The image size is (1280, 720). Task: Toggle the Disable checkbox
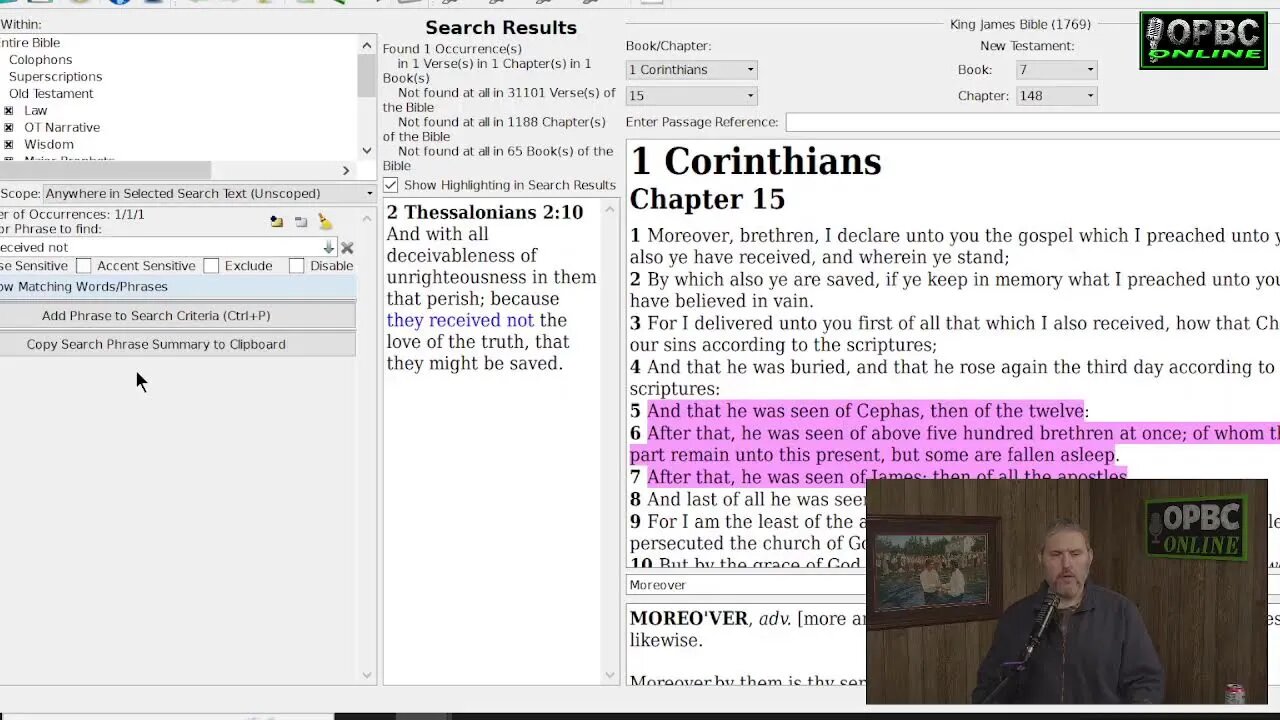pyautogui.click(x=296, y=266)
